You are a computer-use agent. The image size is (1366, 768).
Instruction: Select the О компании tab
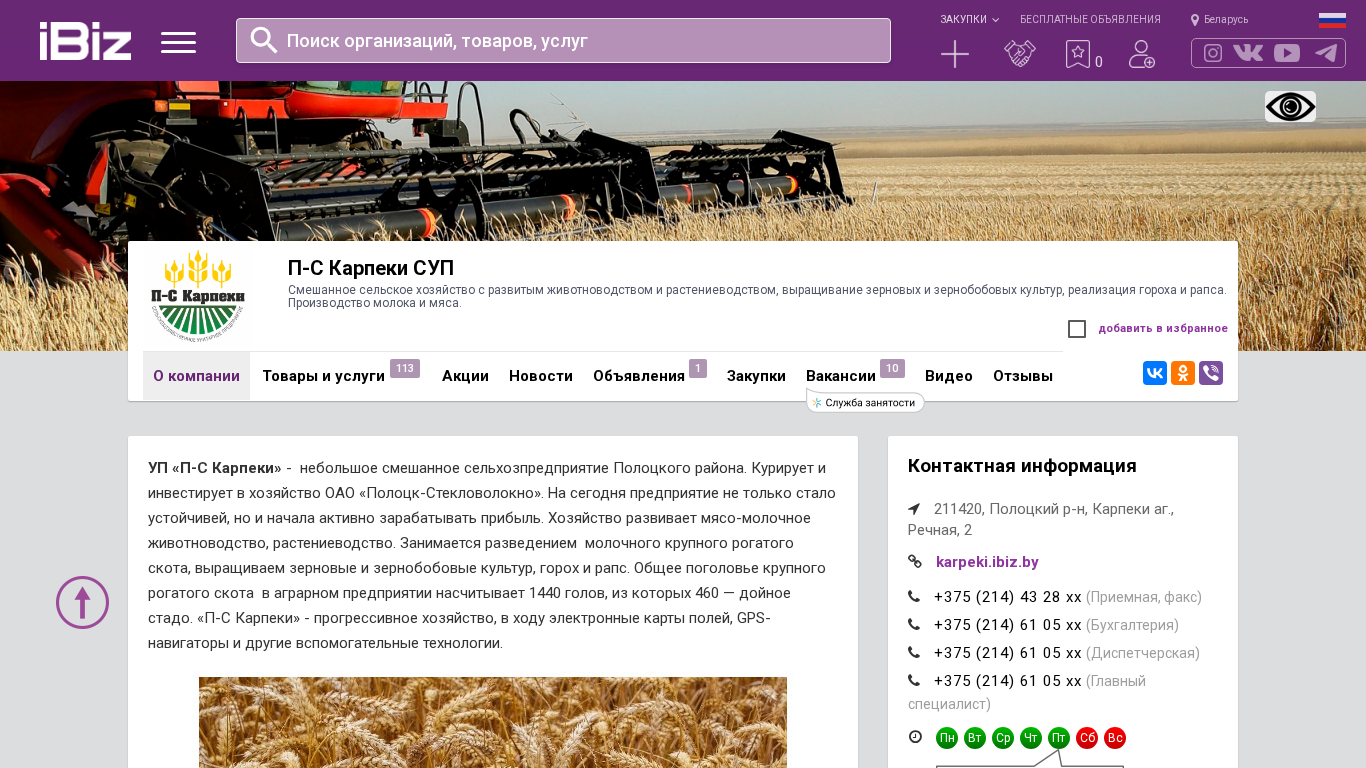click(x=196, y=376)
